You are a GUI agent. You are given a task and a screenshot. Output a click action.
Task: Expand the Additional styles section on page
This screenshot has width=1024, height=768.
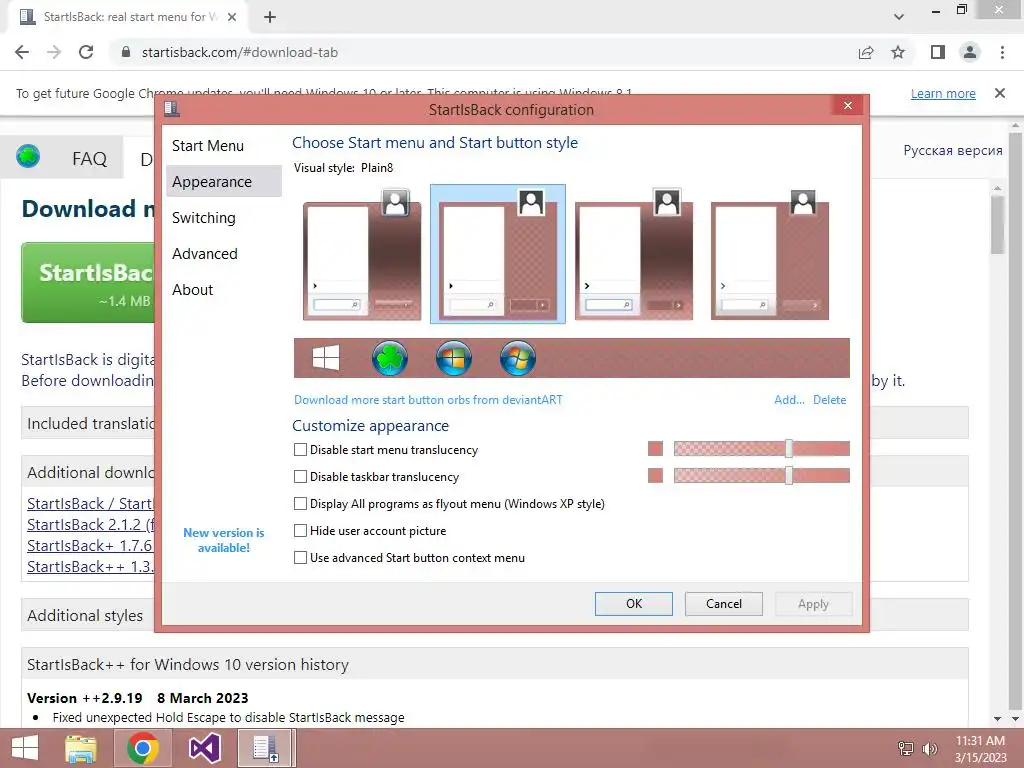tap(85, 615)
